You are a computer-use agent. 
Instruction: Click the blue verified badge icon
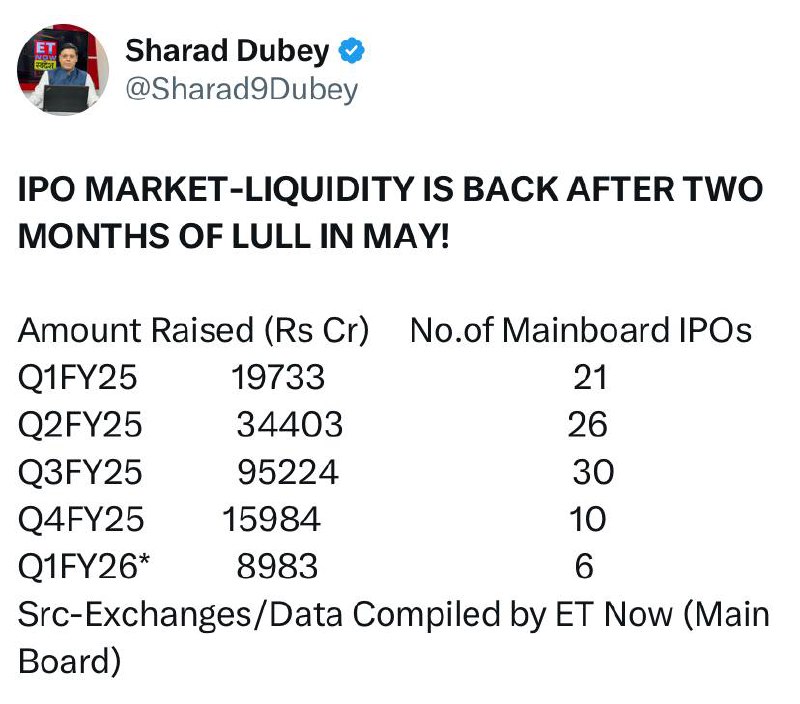352,51
